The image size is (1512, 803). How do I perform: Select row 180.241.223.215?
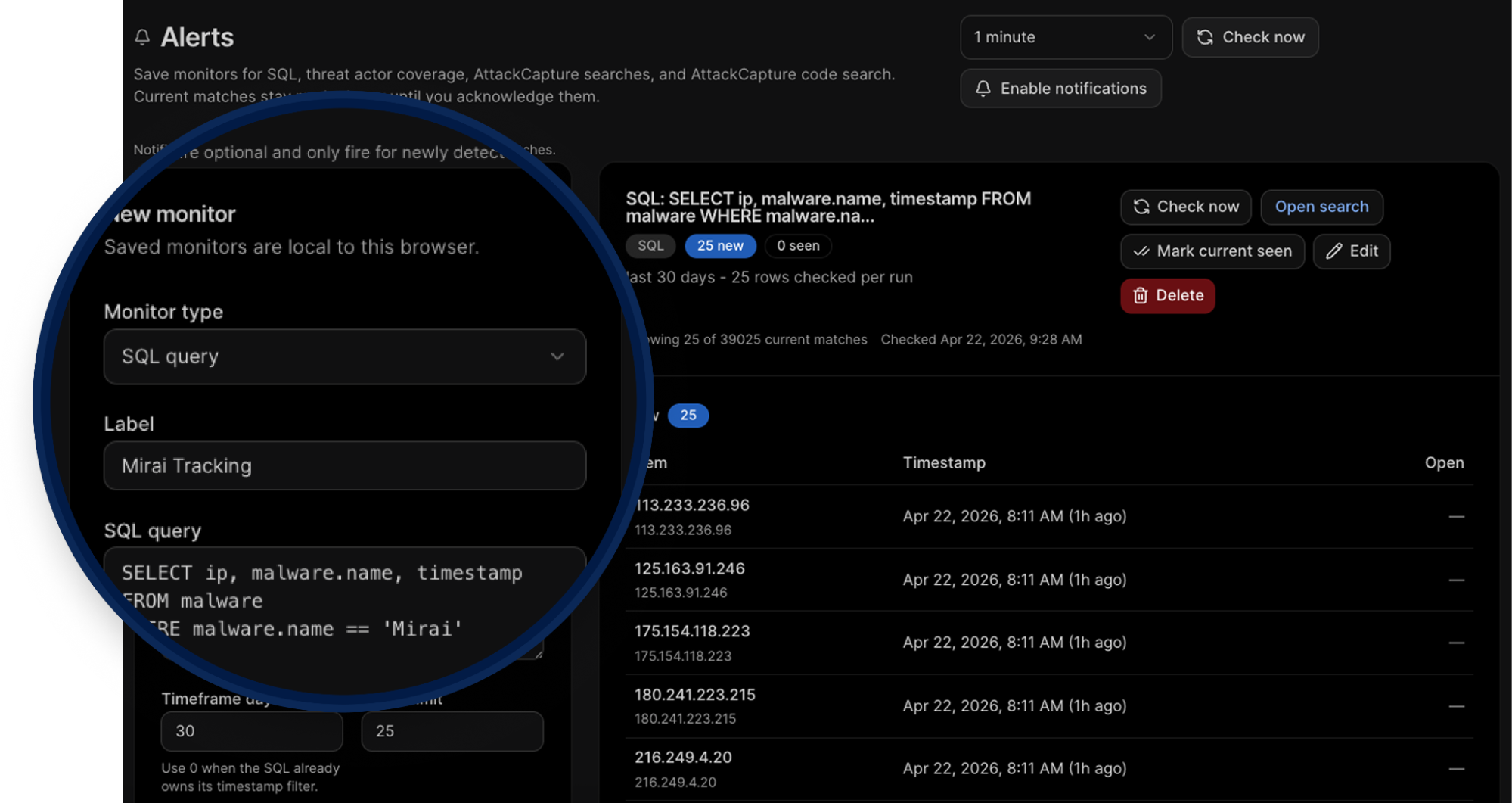click(x=1049, y=706)
